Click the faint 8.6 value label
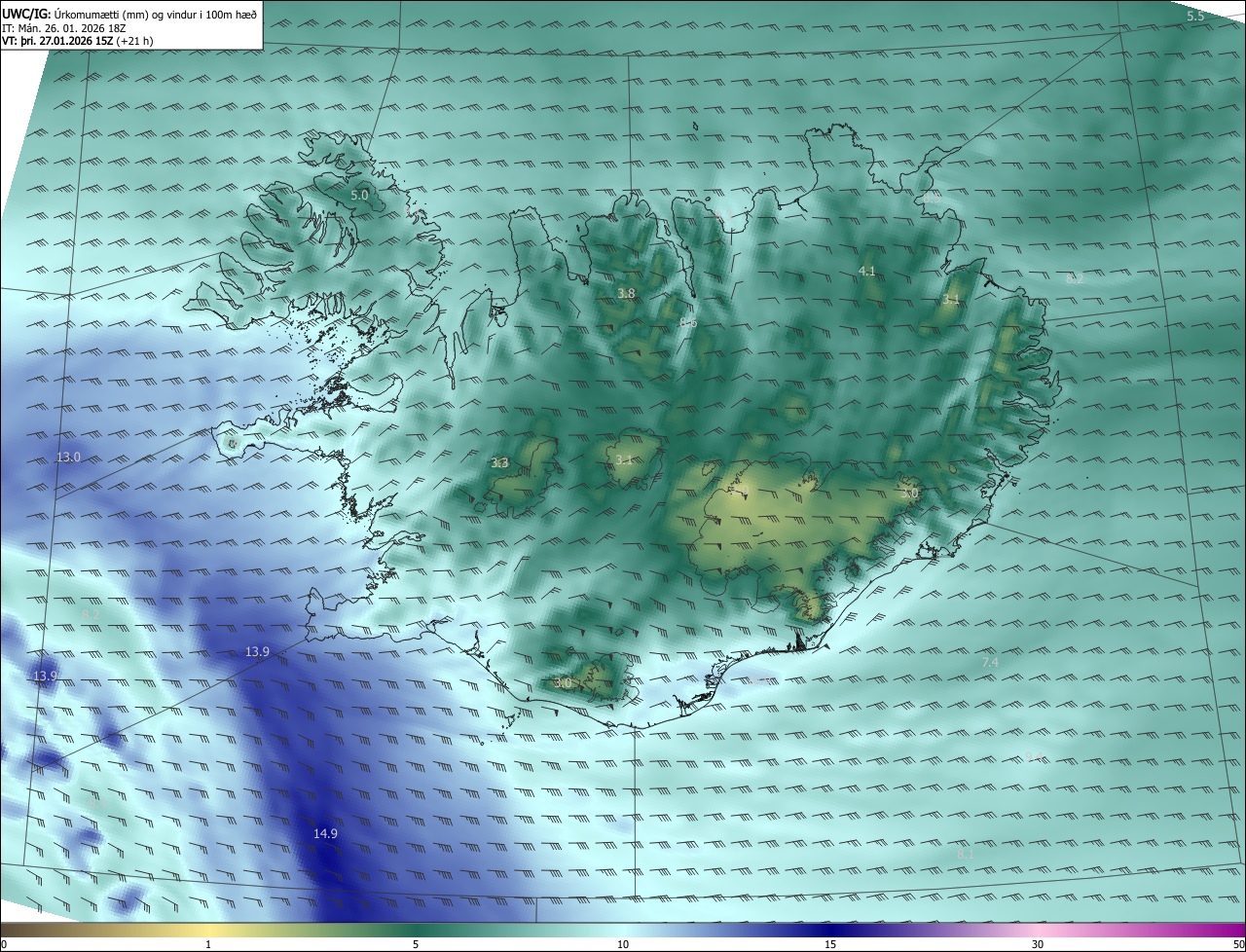 click(x=688, y=322)
